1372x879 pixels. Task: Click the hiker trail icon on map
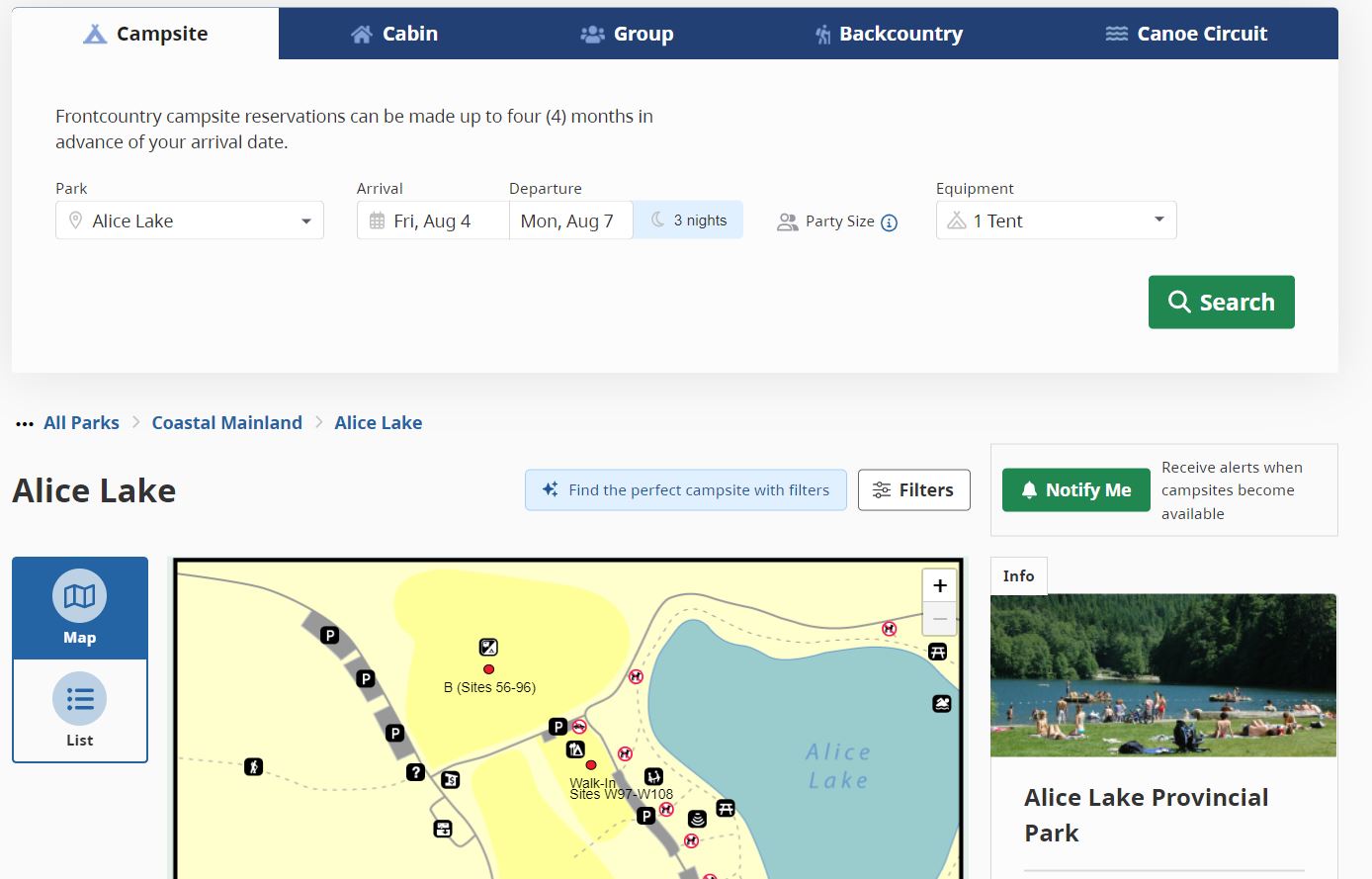point(254,766)
